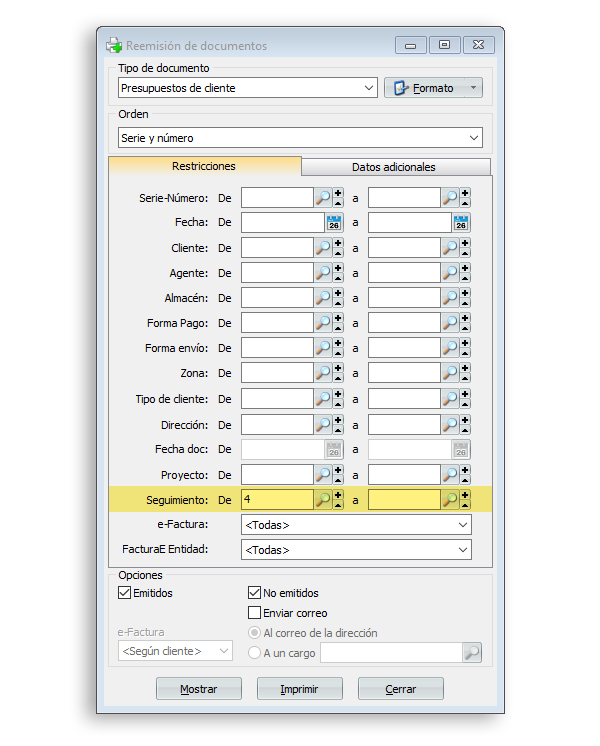
Task: Select the Restricciones tab
Action: 204,166
